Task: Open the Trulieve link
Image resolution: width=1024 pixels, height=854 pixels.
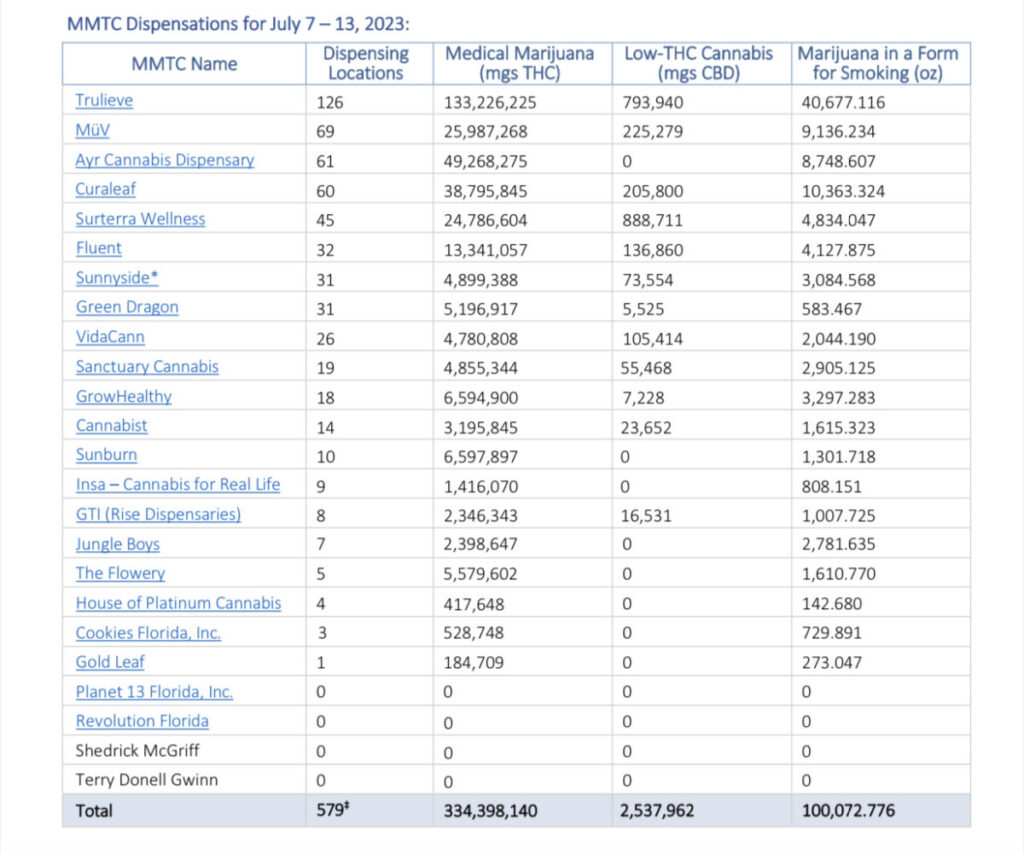Action: [104, 101]
